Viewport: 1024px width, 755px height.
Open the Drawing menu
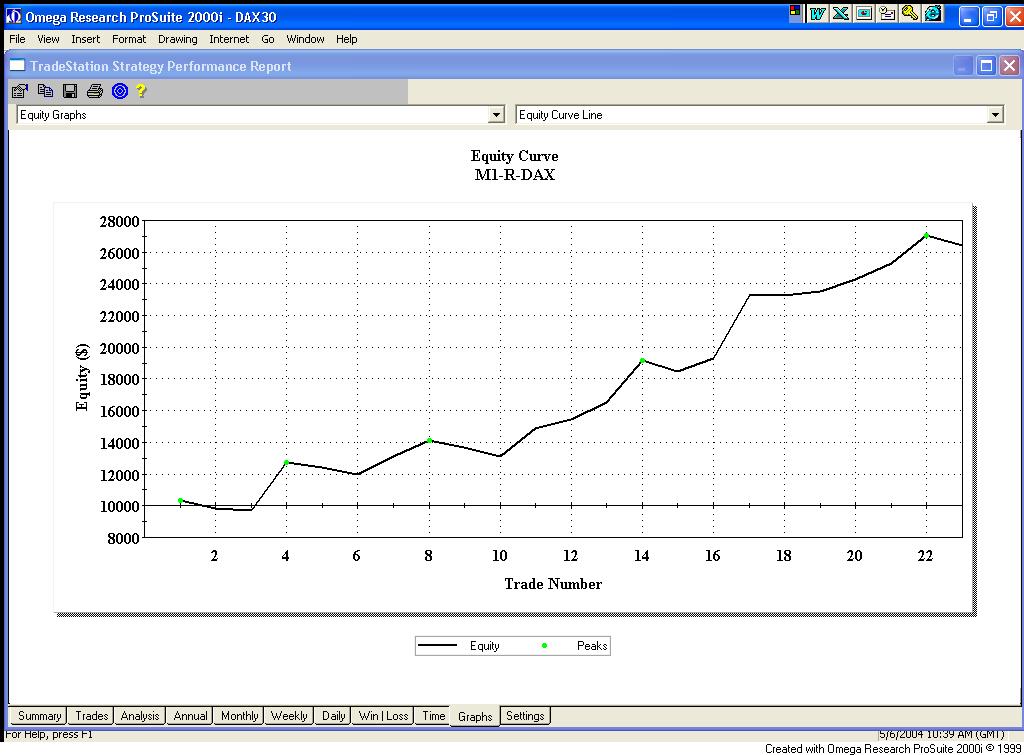pos(177,39)
